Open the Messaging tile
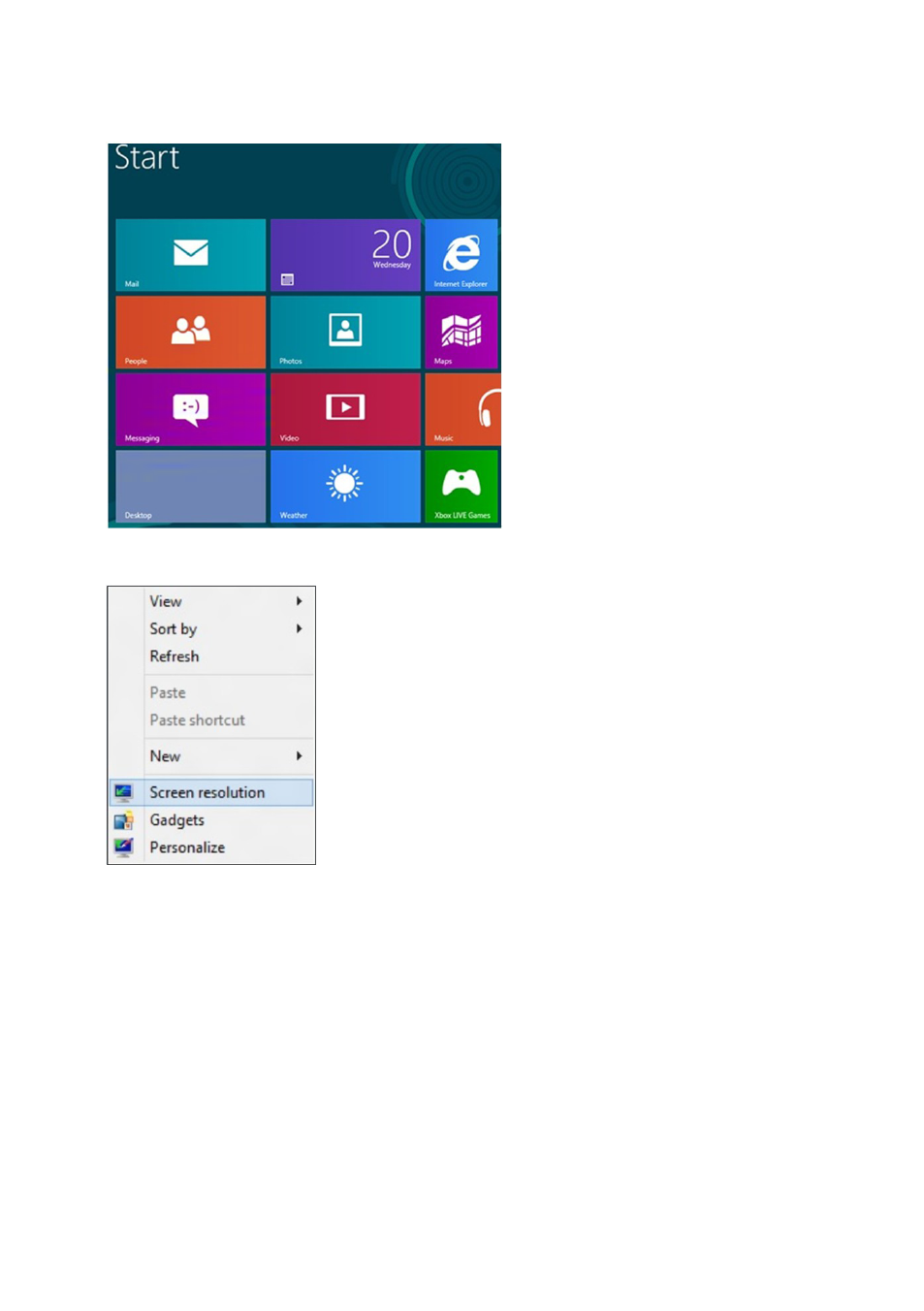Viewport: 924px width, 1311px height. coord(190,409)
